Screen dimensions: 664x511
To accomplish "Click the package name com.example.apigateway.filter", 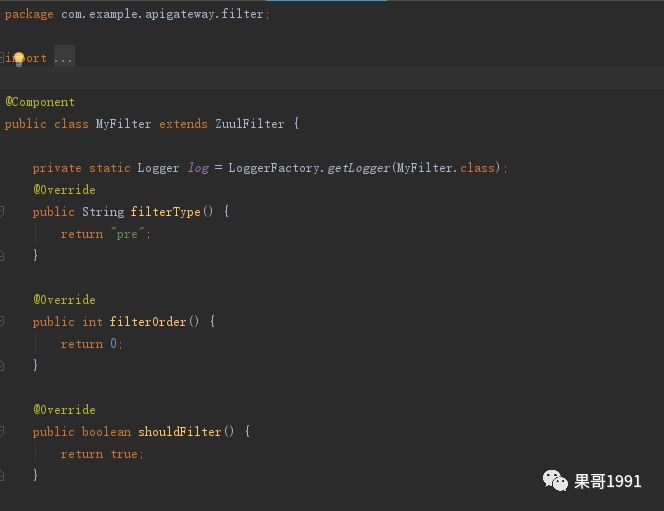I will pos(162,14).
